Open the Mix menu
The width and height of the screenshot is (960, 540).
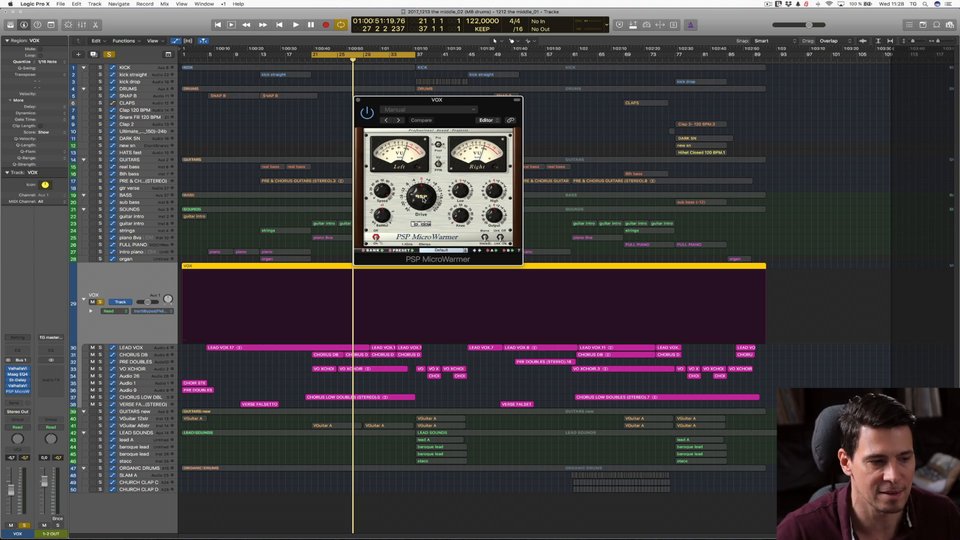point(164,4)
